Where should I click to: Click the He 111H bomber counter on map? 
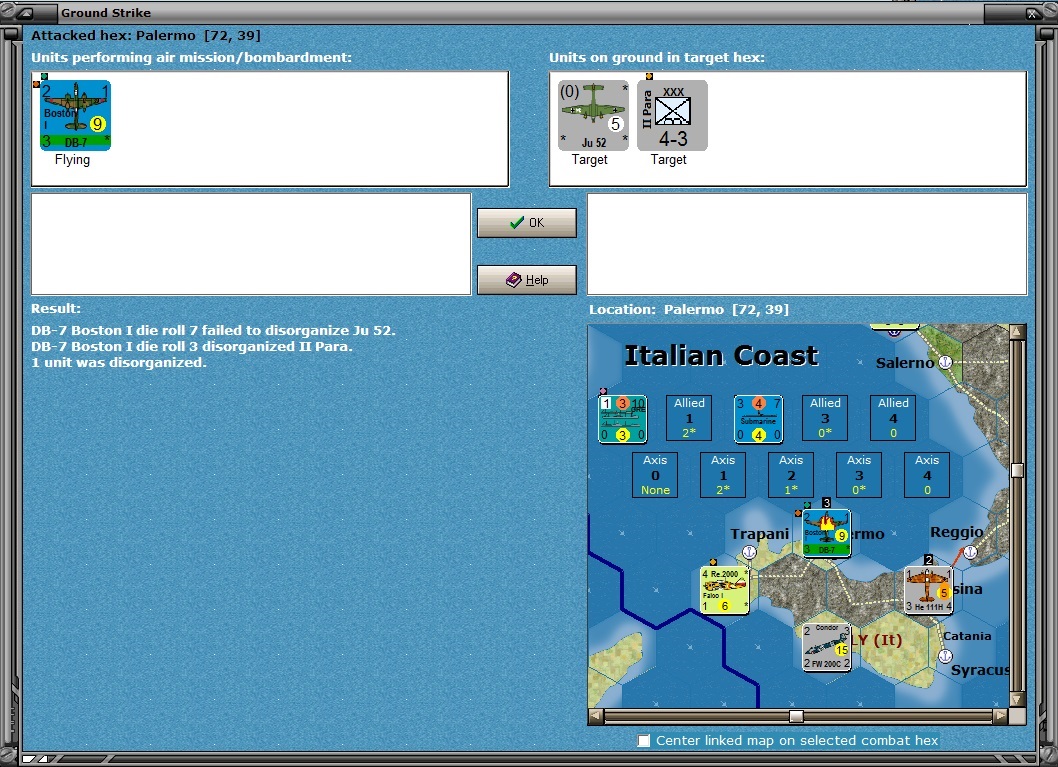928,590
